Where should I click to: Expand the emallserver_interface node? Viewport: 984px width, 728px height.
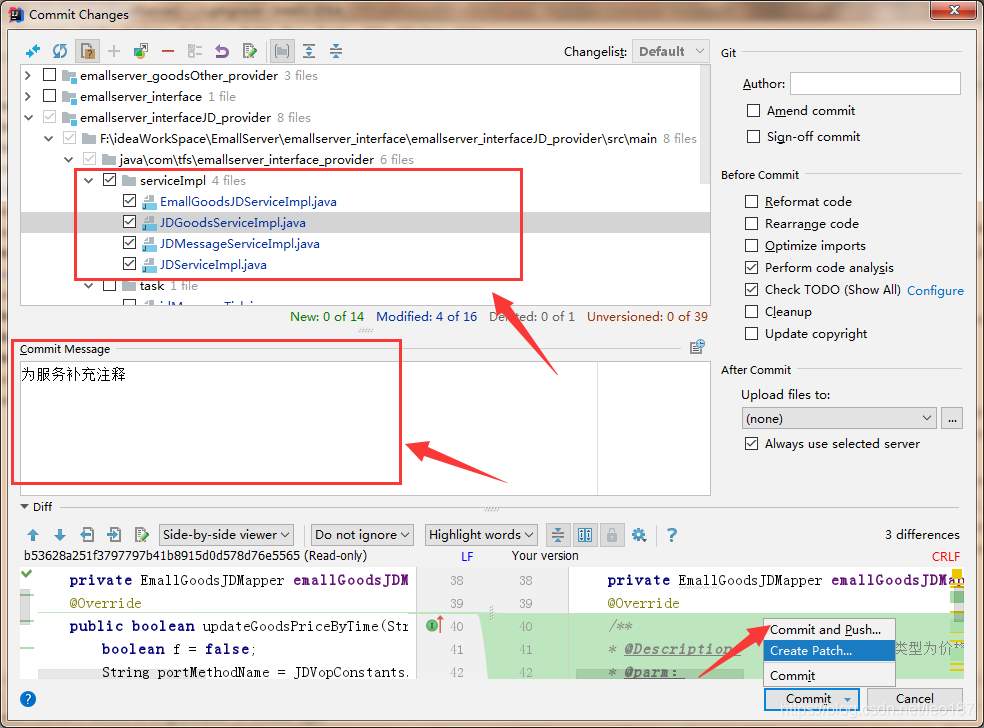point(28,97)
